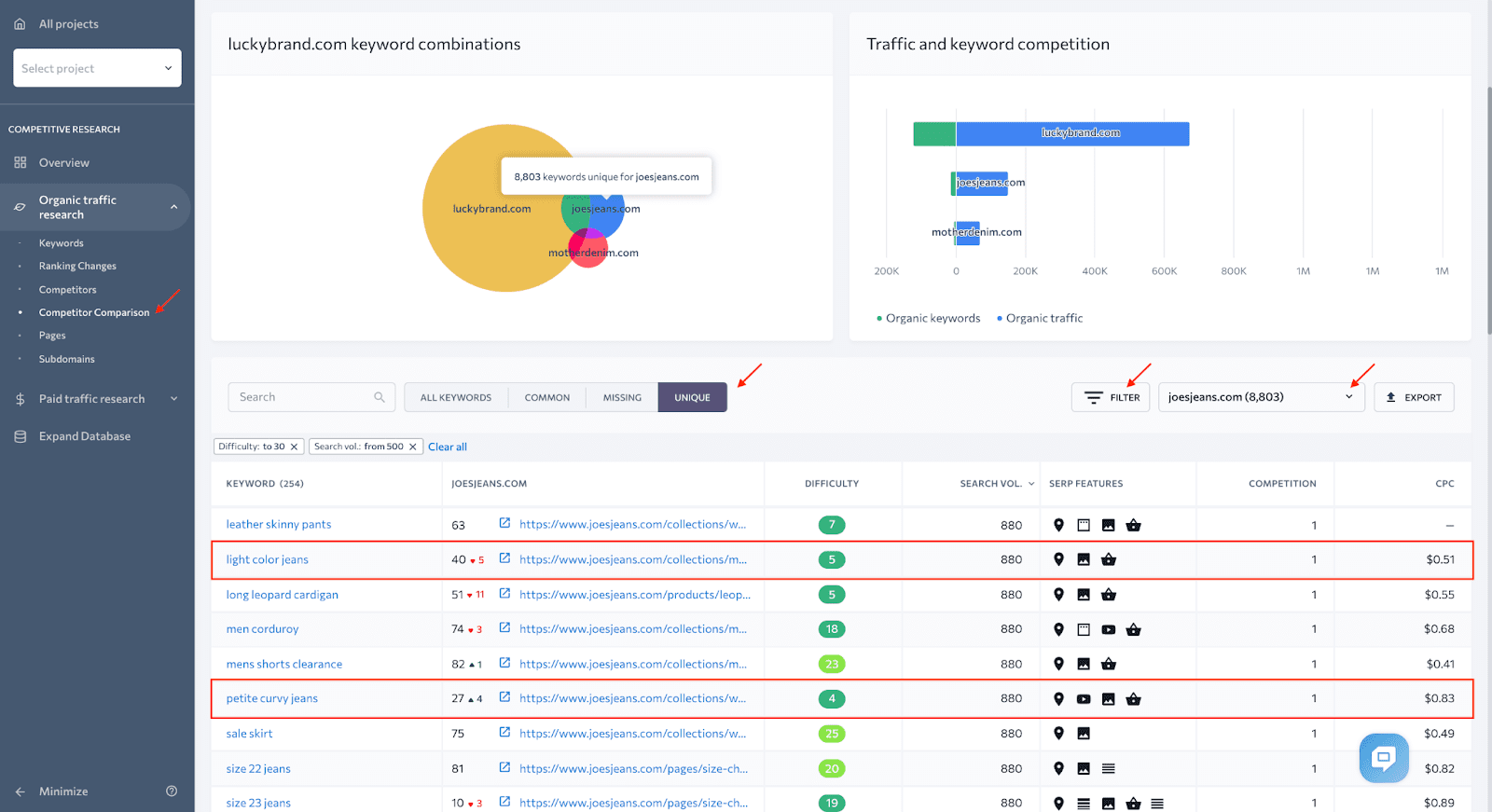Click difficulty badge 25 for sale skirt
The height and width of the screenshot is (812, 1492).
point(832,734)
